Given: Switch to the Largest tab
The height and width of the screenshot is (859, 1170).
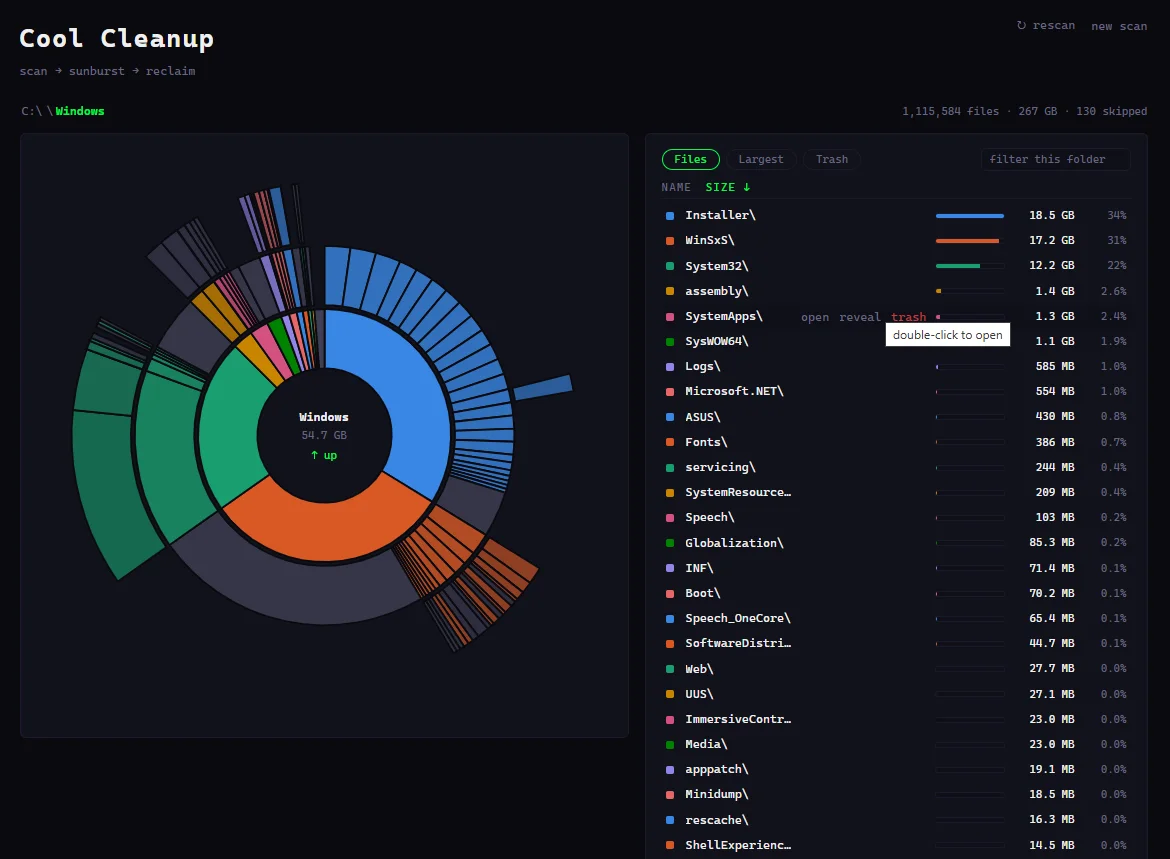Looking at the screenshot, I should coord(760,159).
